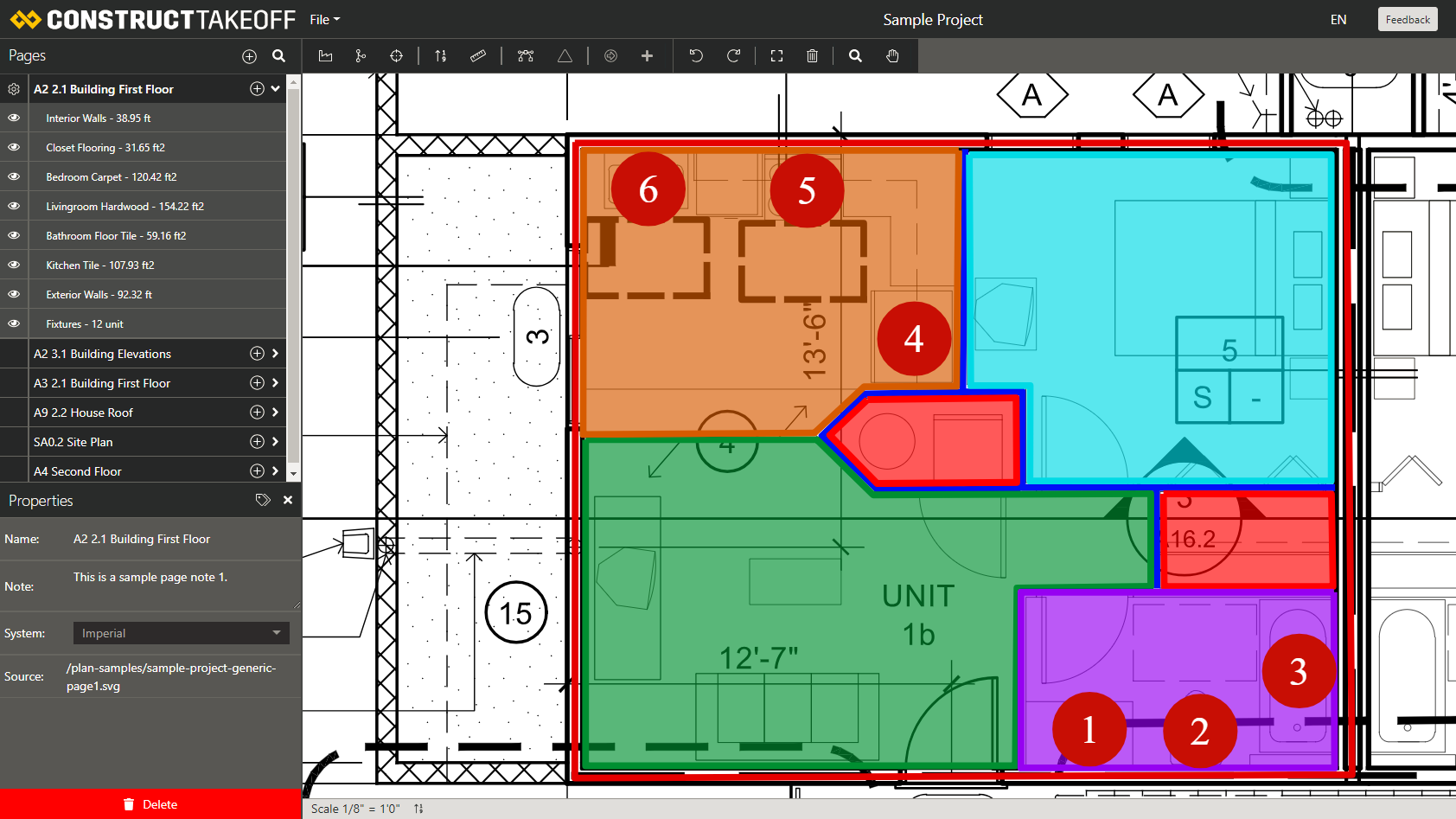
Task: Click the tag icon in Properties header
Action: (x=263, y=500)
